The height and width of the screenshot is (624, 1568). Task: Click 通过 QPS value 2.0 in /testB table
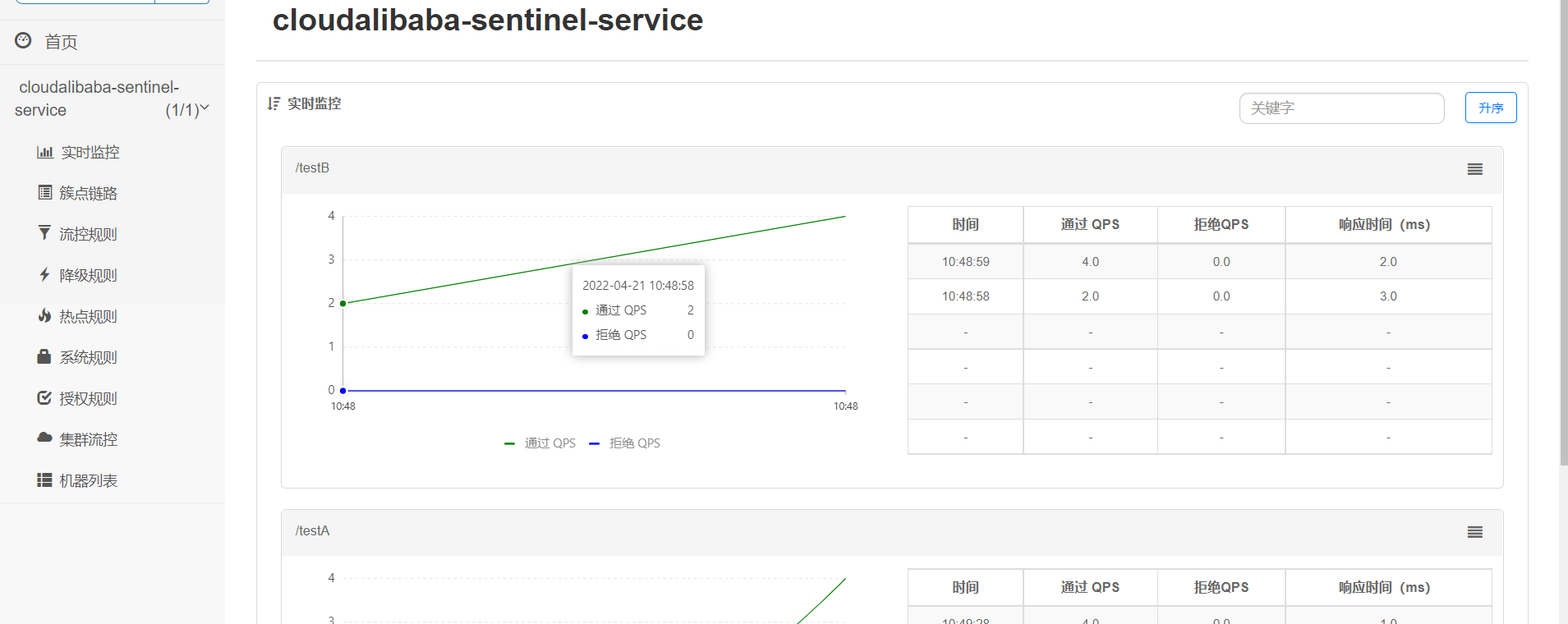(x=1090, y=296)
